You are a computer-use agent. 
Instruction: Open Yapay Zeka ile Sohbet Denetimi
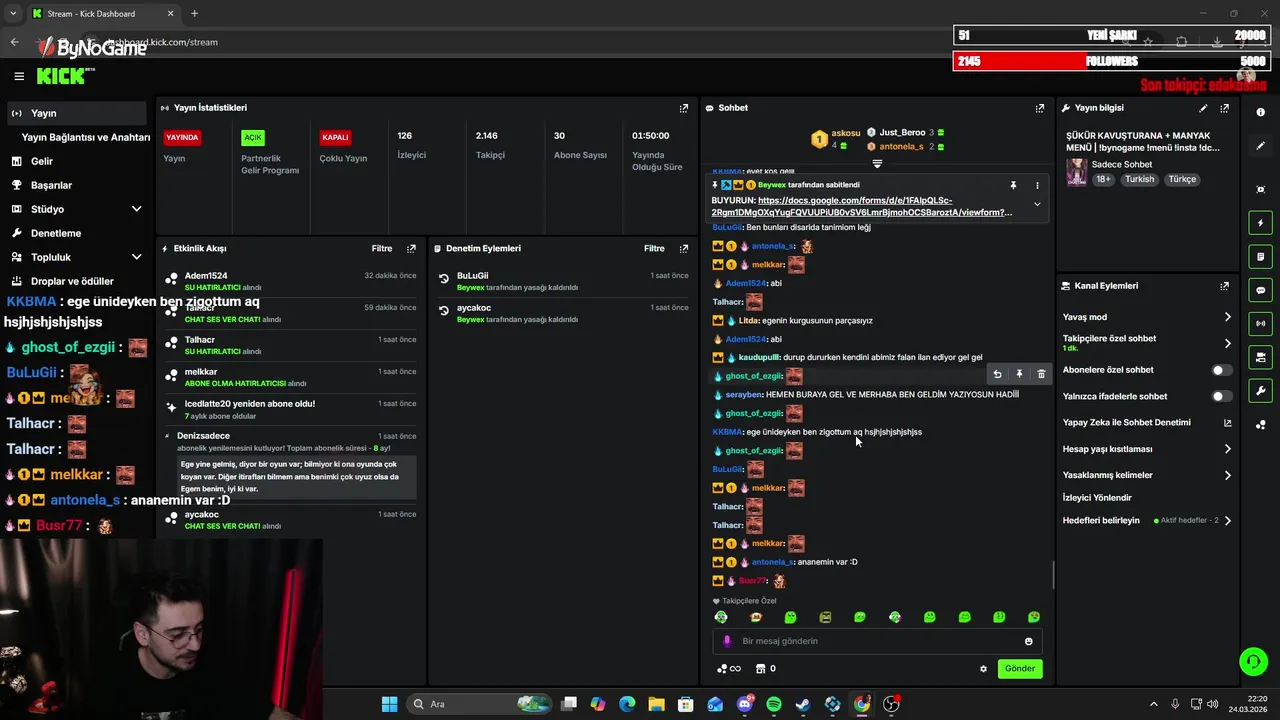[x=1147, y=423]
